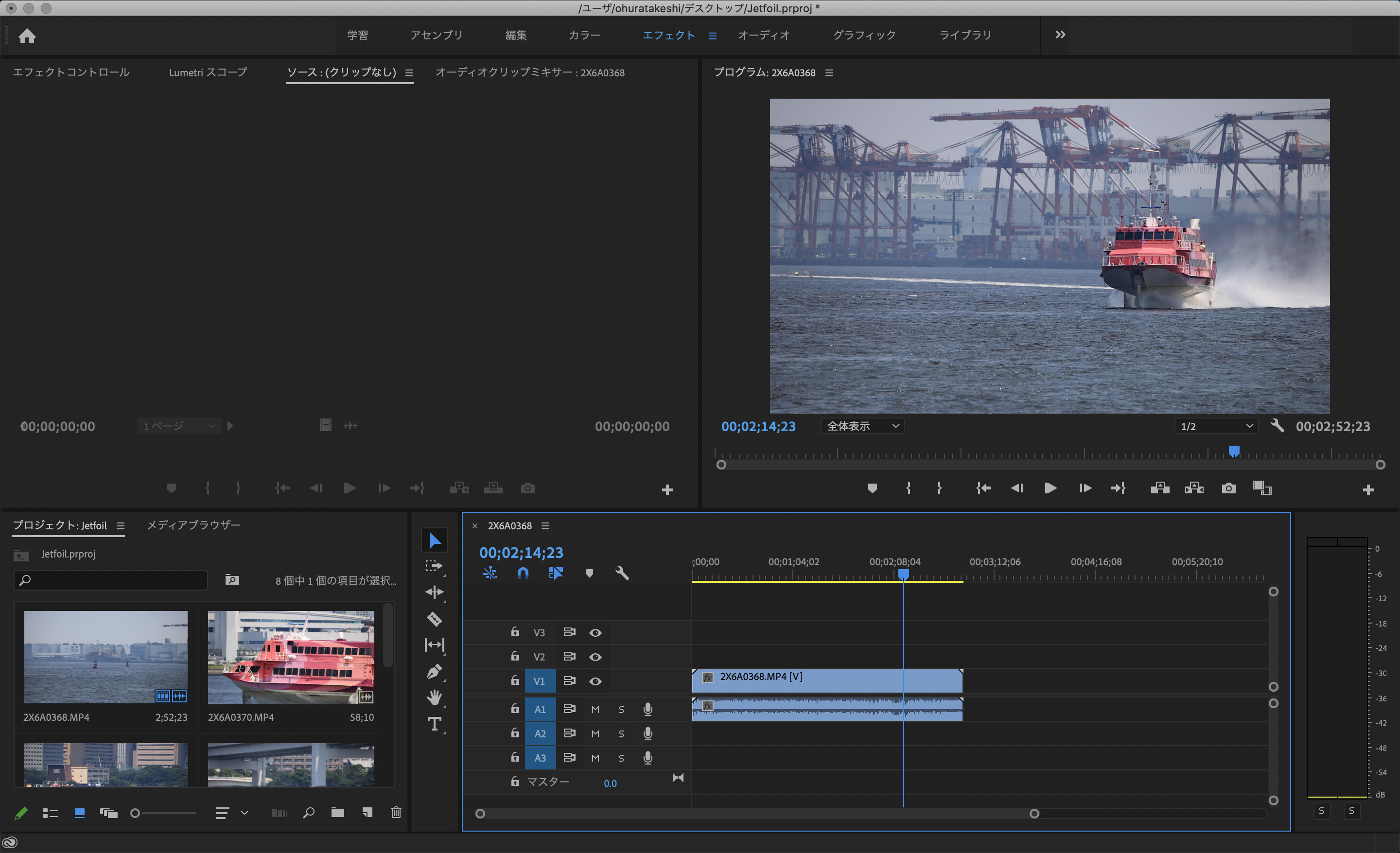The height and width of the screenshot is (853, 1400).
Task: Open the メディアブラウザー panel tab
Action: point(194,525)
